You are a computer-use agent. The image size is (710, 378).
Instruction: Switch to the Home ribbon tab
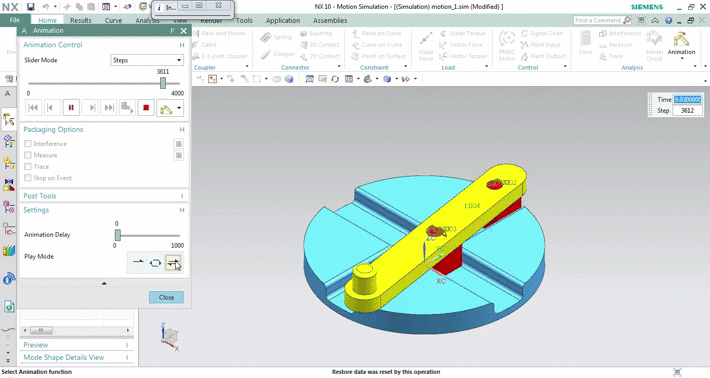[x=48, y=20]
